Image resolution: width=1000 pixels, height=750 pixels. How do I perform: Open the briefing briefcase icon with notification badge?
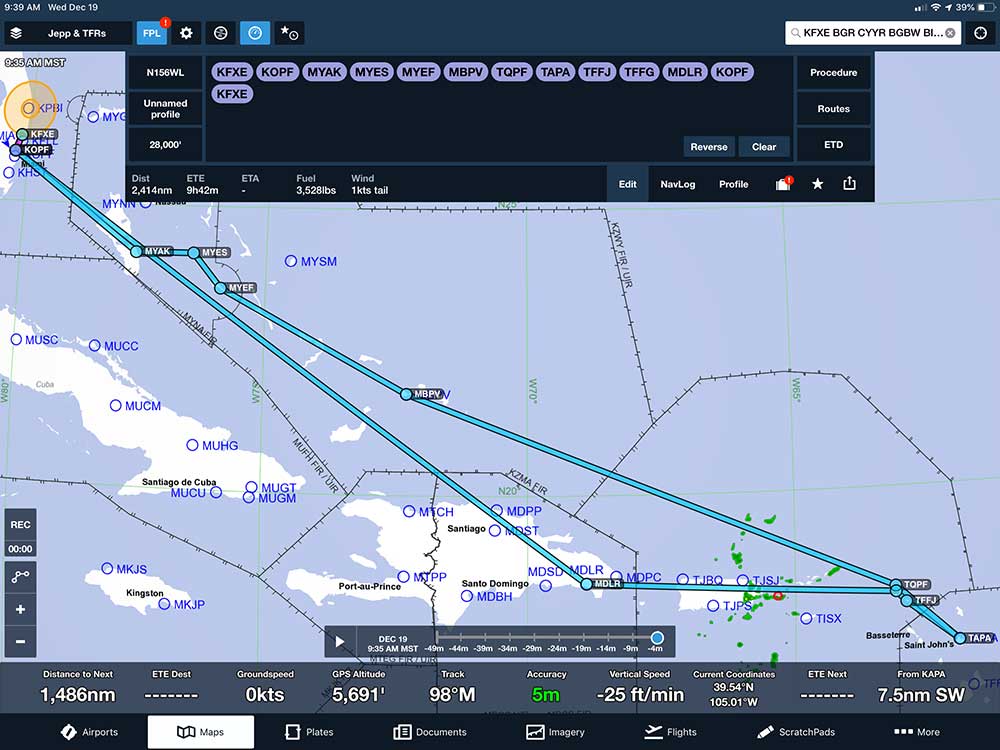783,184
